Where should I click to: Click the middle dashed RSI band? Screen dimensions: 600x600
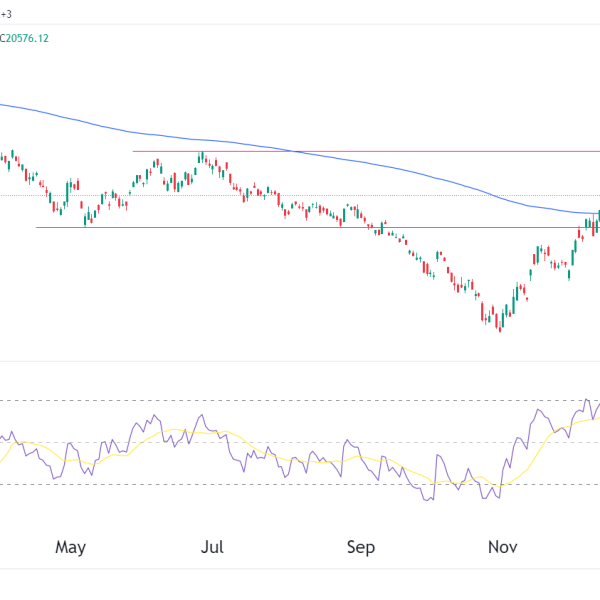pyautogui.click(x=300, y=443)
